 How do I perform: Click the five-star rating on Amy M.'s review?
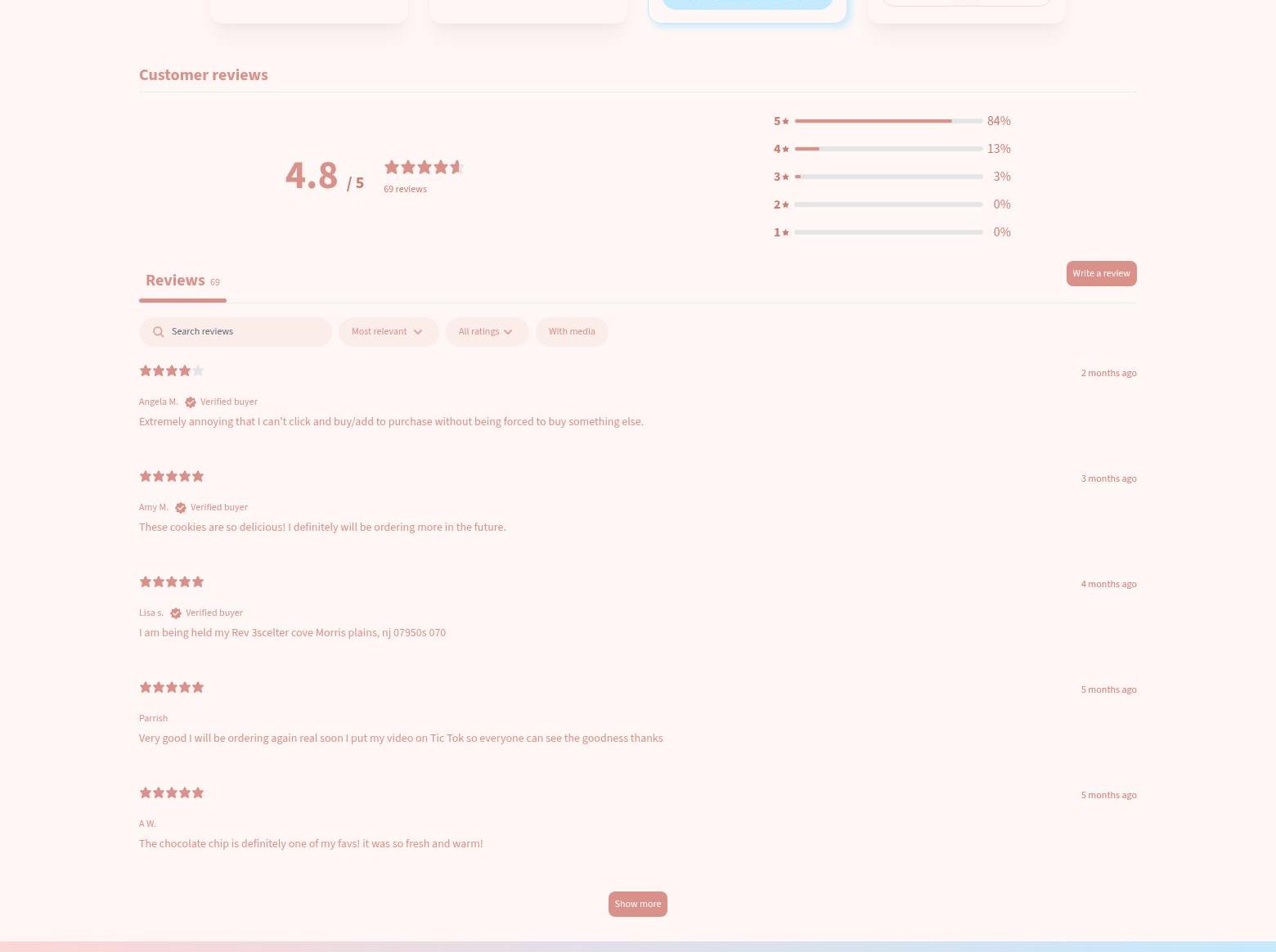coord(172,476)
